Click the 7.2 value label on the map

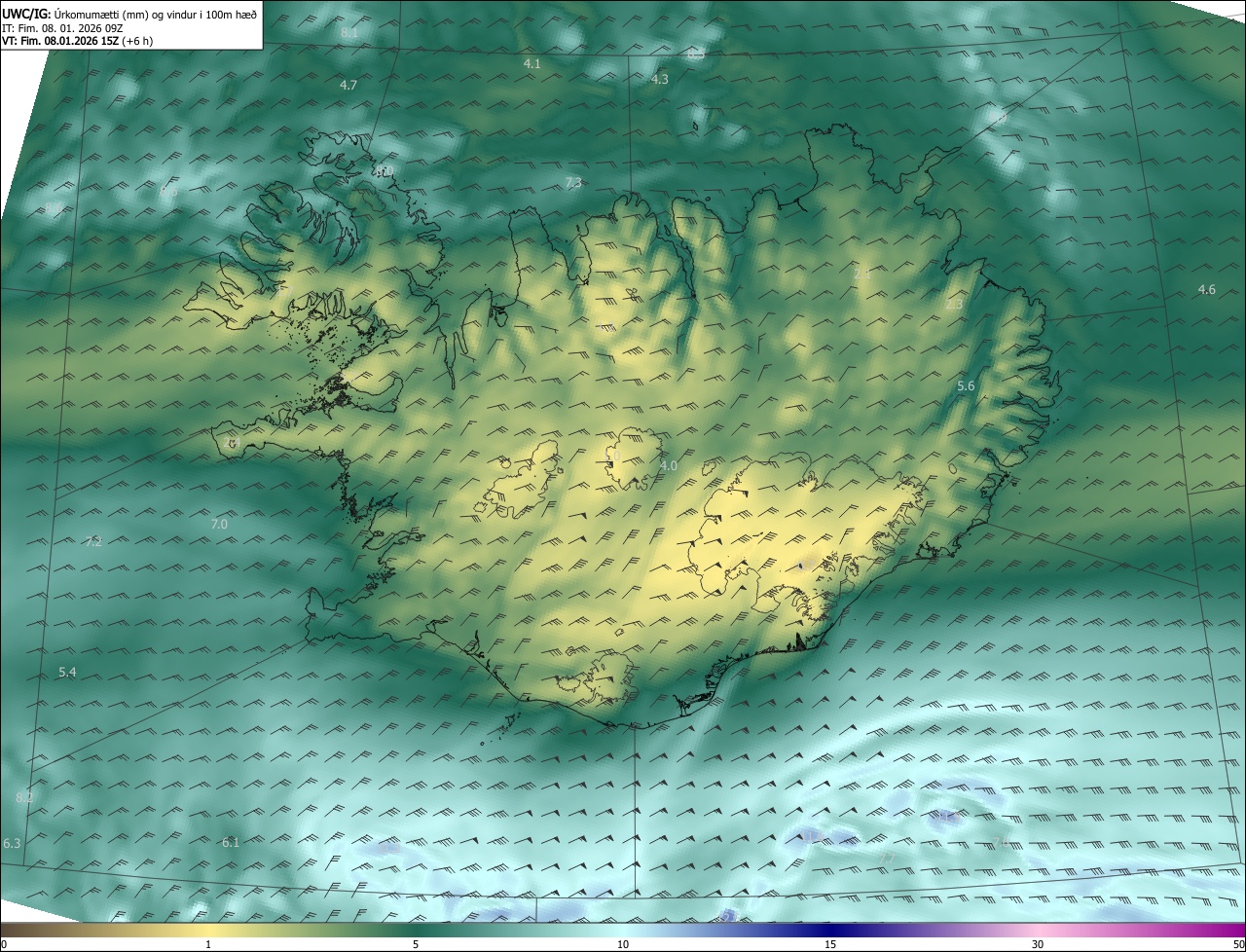coord(93,542)
